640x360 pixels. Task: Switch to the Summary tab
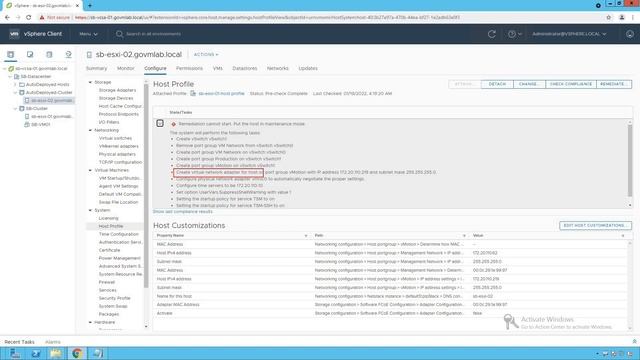96,68
